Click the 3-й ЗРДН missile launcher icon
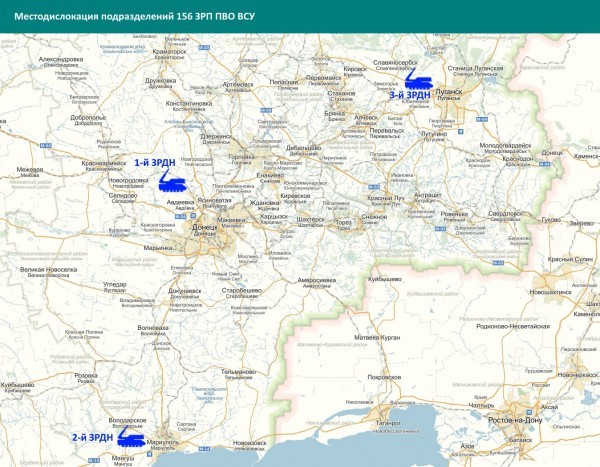This screenshot has height=467, width=600. [x=419, y=82]
